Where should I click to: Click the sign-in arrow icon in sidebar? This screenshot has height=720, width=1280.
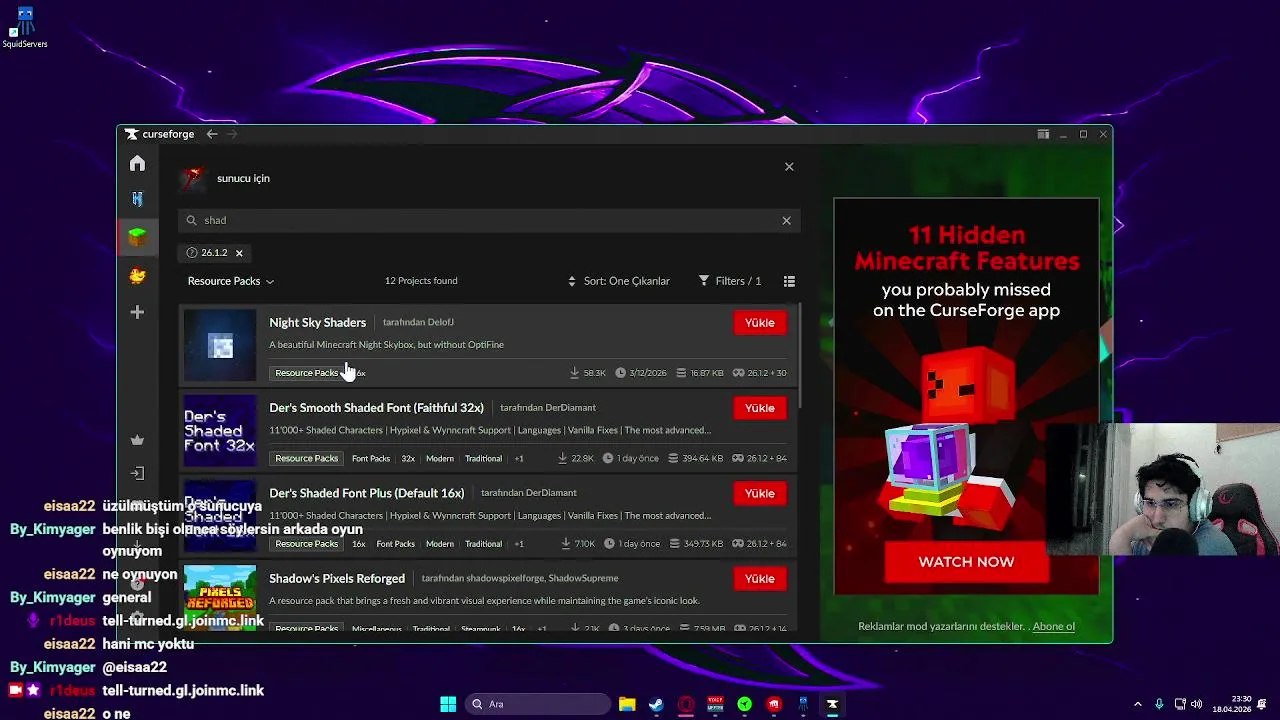tap(137, 473)
